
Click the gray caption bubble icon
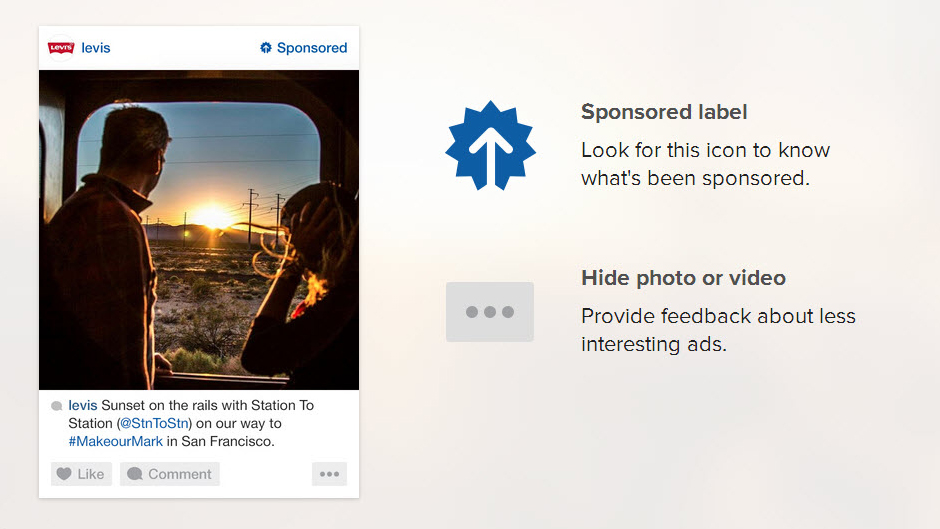click(x=57, y=406)
